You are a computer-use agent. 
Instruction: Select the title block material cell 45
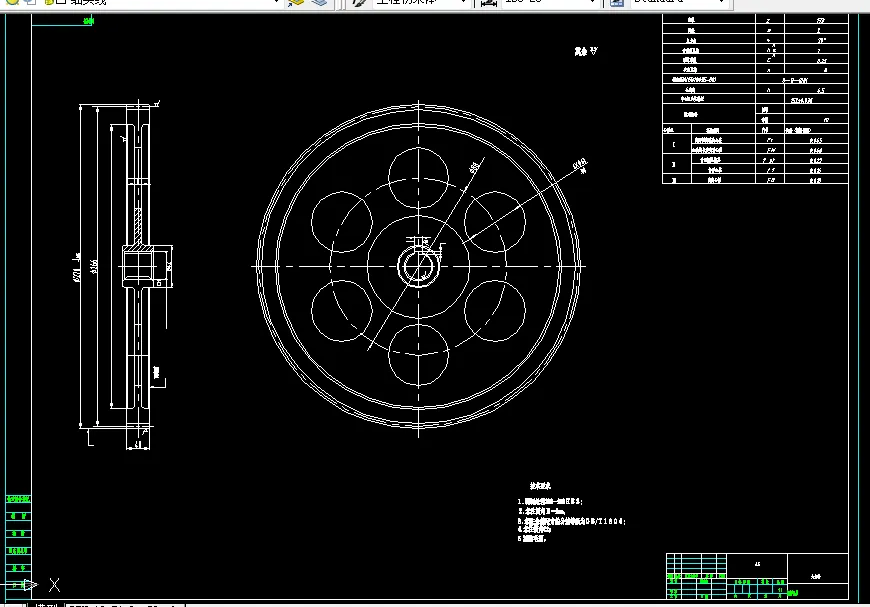(x=757, y=564)
